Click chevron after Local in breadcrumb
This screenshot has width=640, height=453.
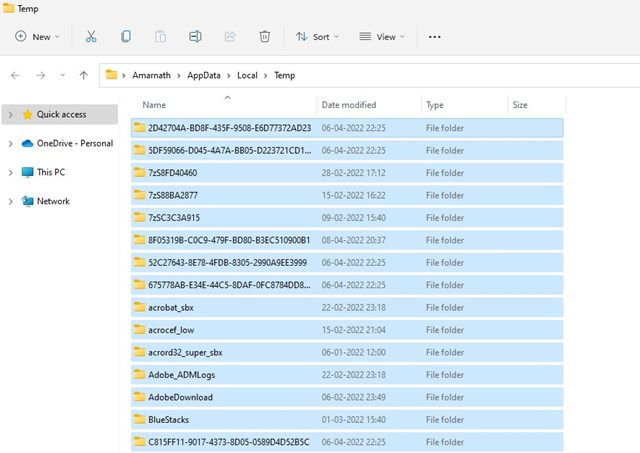(x=266, y=76)
